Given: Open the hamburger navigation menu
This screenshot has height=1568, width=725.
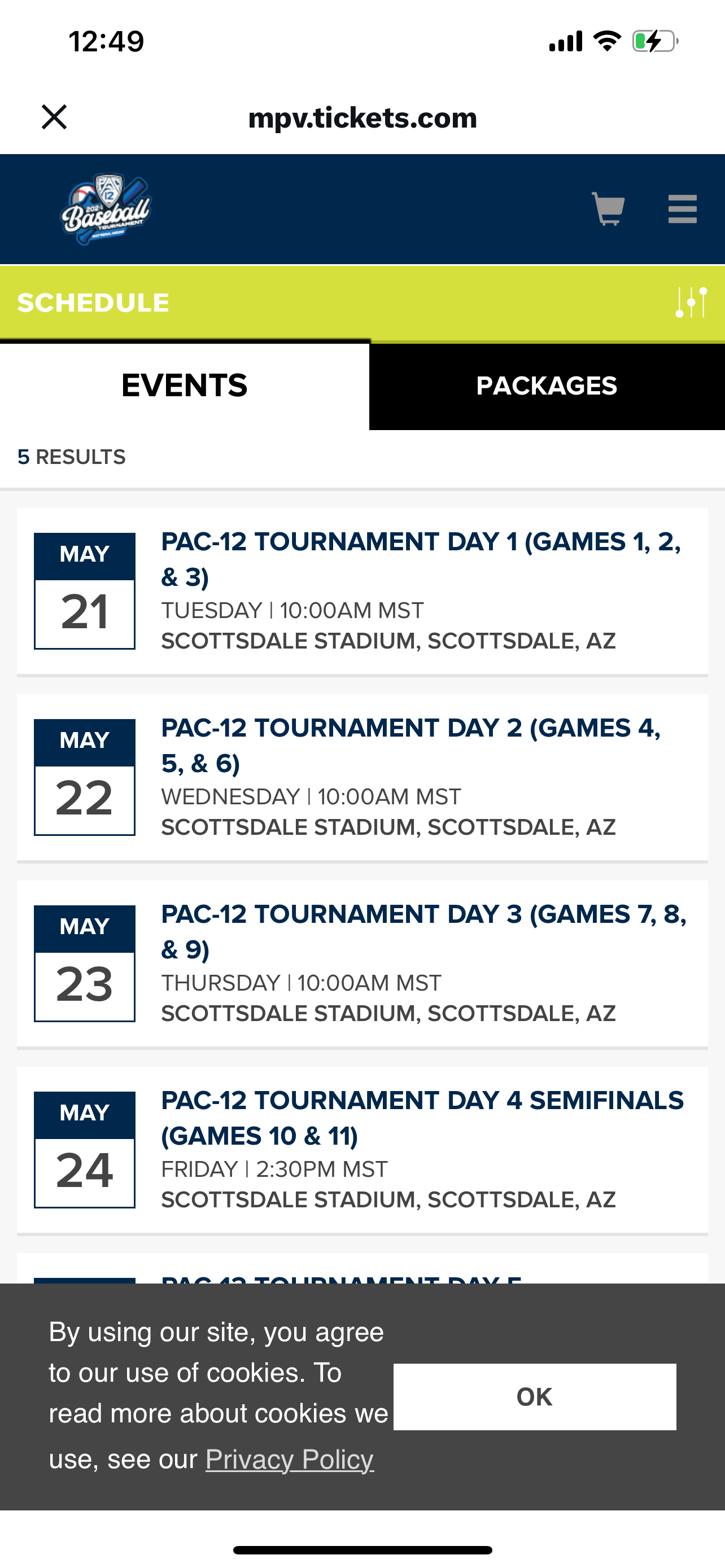Looking at the screenshot, I should pyautogui.click(x=682, y=209).
